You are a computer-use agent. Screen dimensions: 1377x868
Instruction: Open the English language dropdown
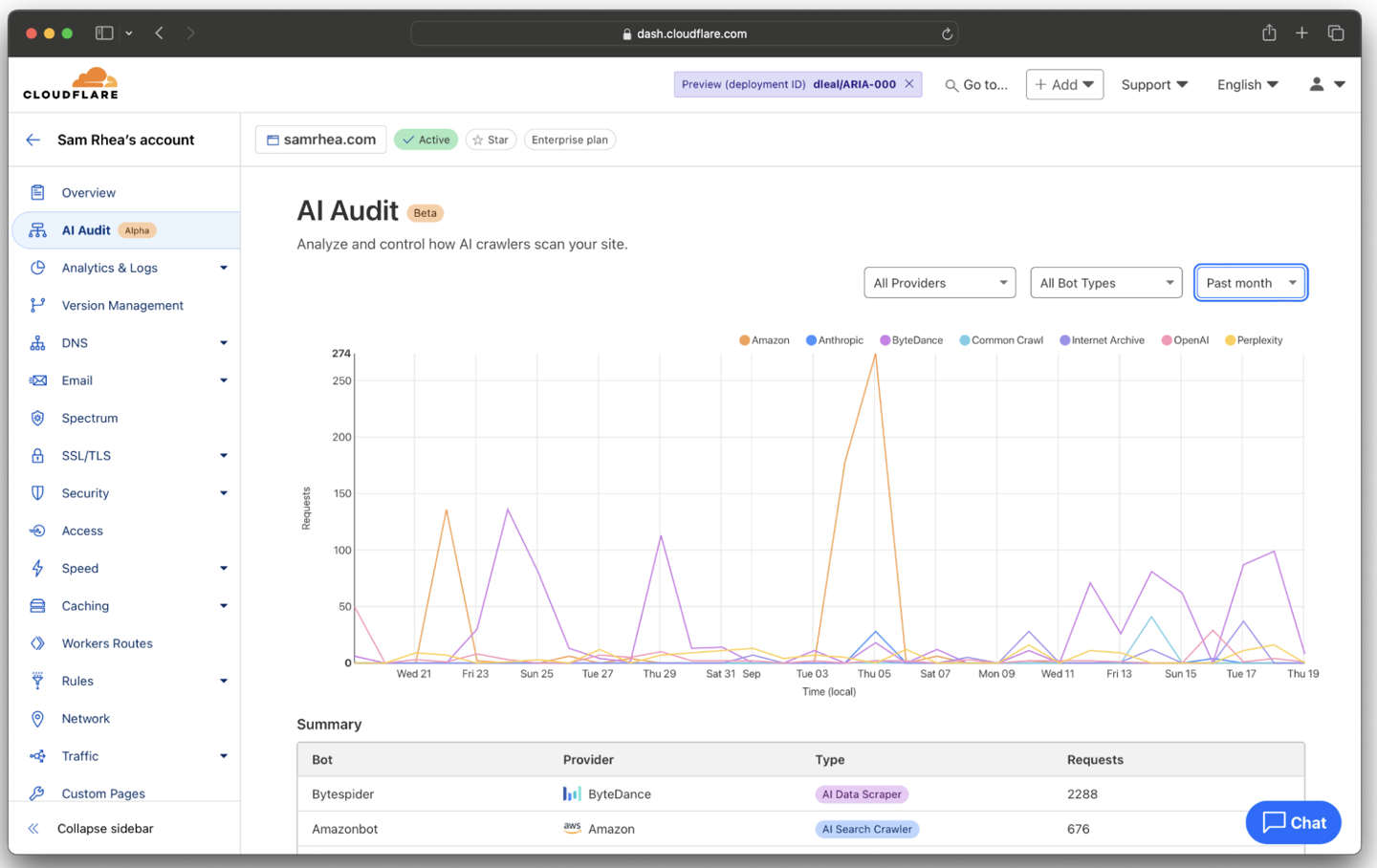1248,84
